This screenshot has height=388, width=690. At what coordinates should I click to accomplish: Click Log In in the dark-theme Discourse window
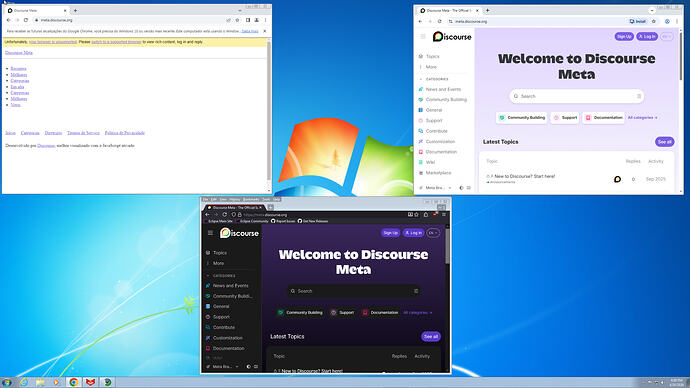(414, 233)
